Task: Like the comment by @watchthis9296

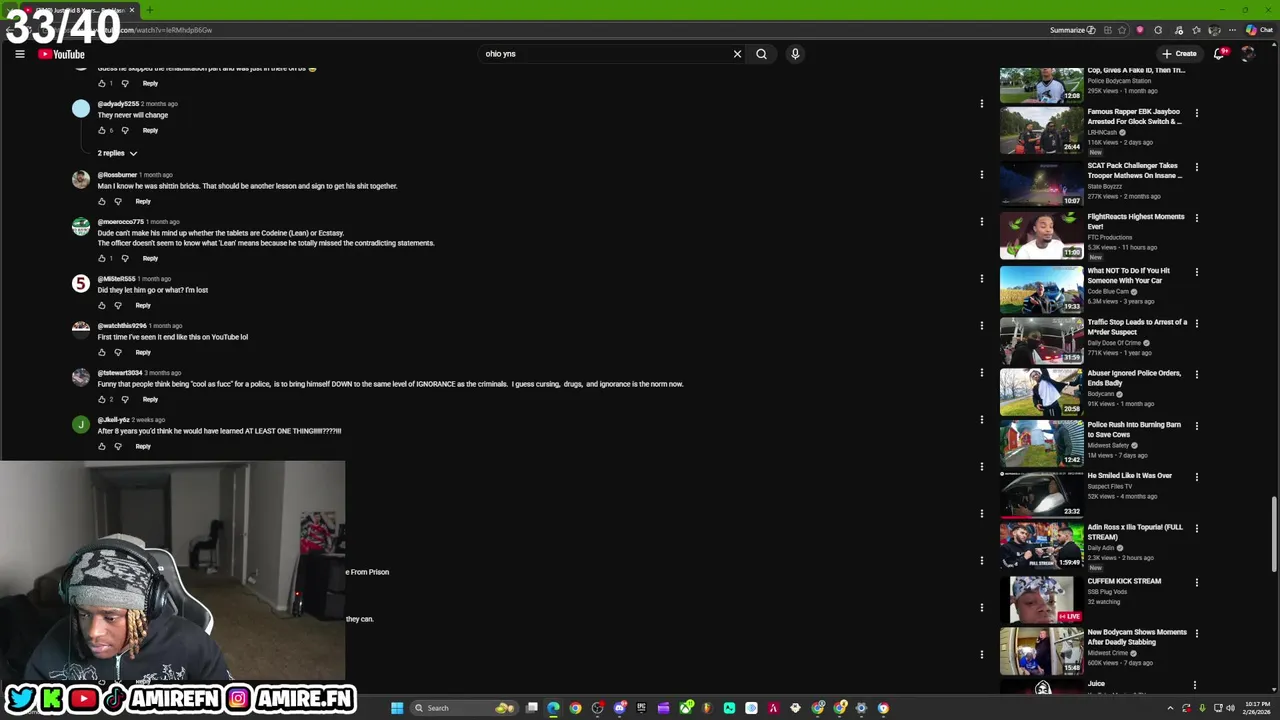Action: [101, 352]
